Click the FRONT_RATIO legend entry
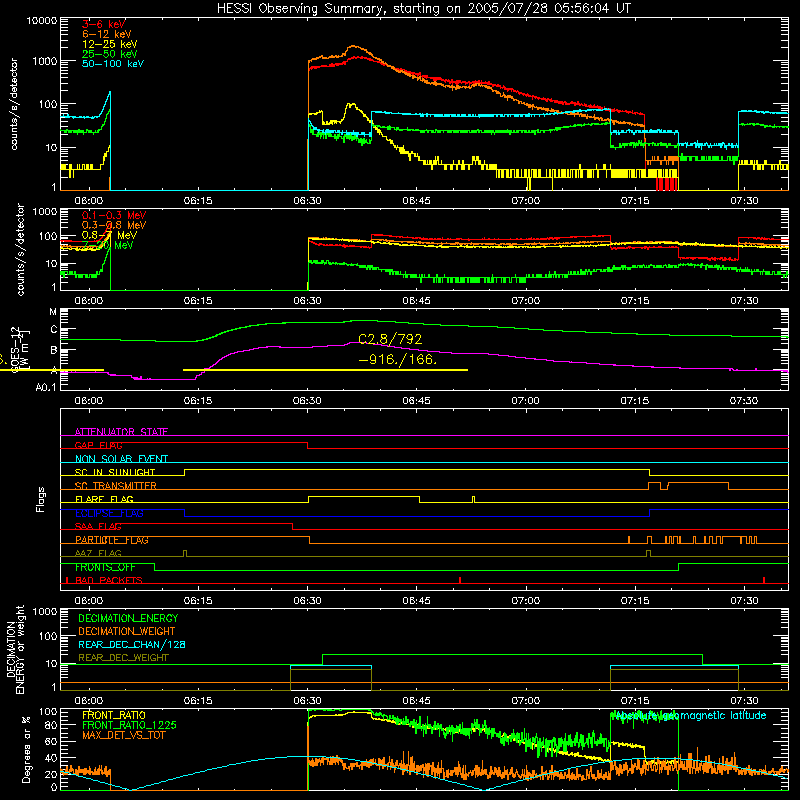The width and height of the screenshot is (800, 800). click(x=114, y=715)
